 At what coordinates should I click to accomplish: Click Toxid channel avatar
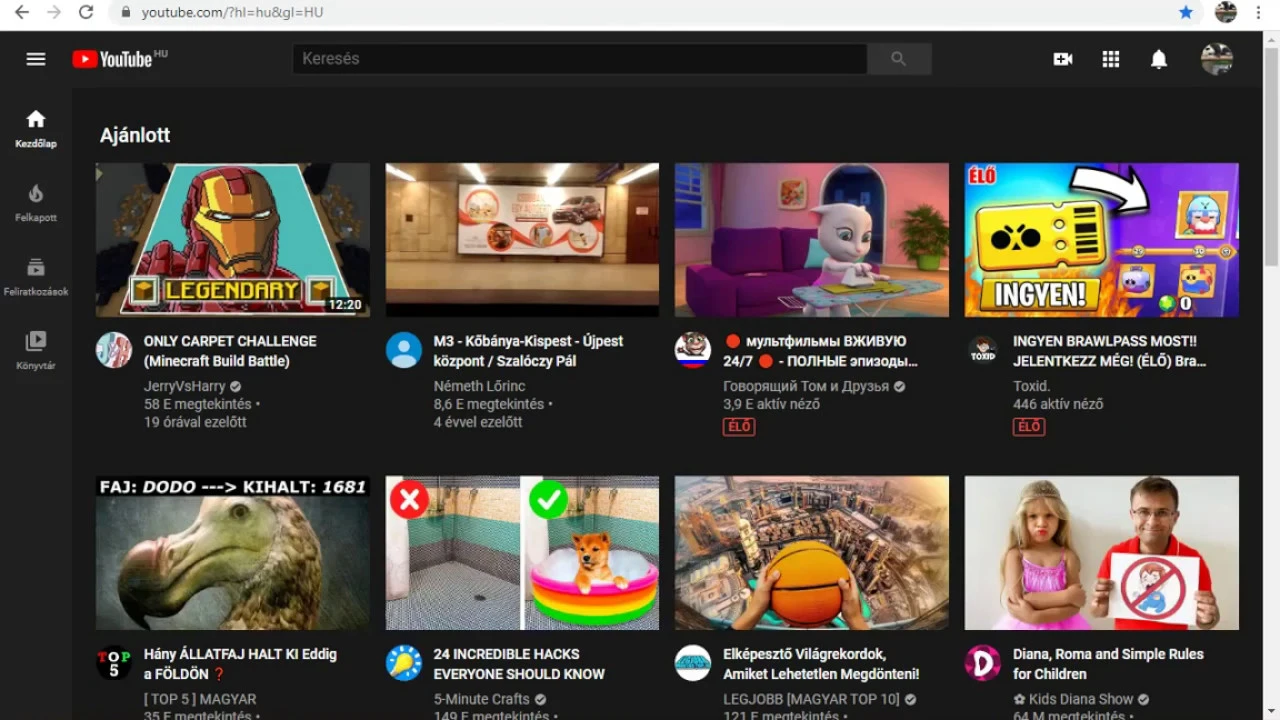point(983,350)
